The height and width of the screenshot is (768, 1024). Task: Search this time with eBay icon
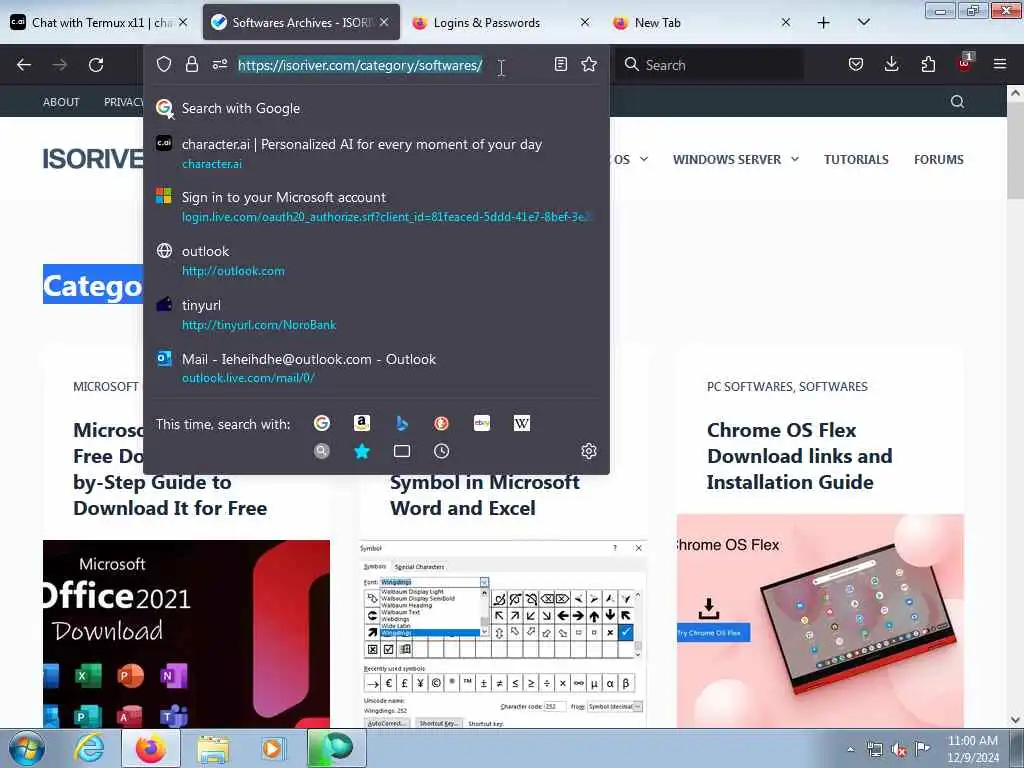click(482, 423)
